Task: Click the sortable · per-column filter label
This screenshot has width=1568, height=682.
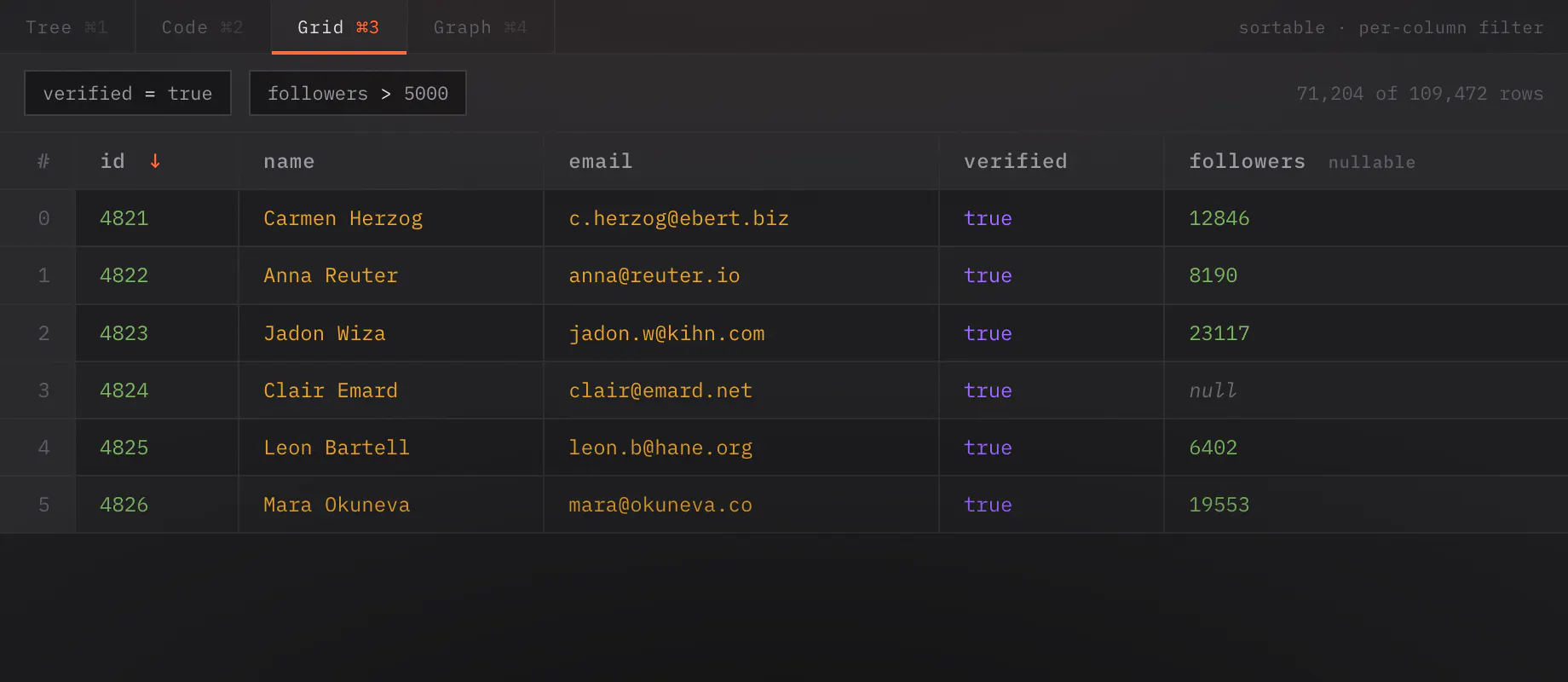Action: coord(1391,27)
